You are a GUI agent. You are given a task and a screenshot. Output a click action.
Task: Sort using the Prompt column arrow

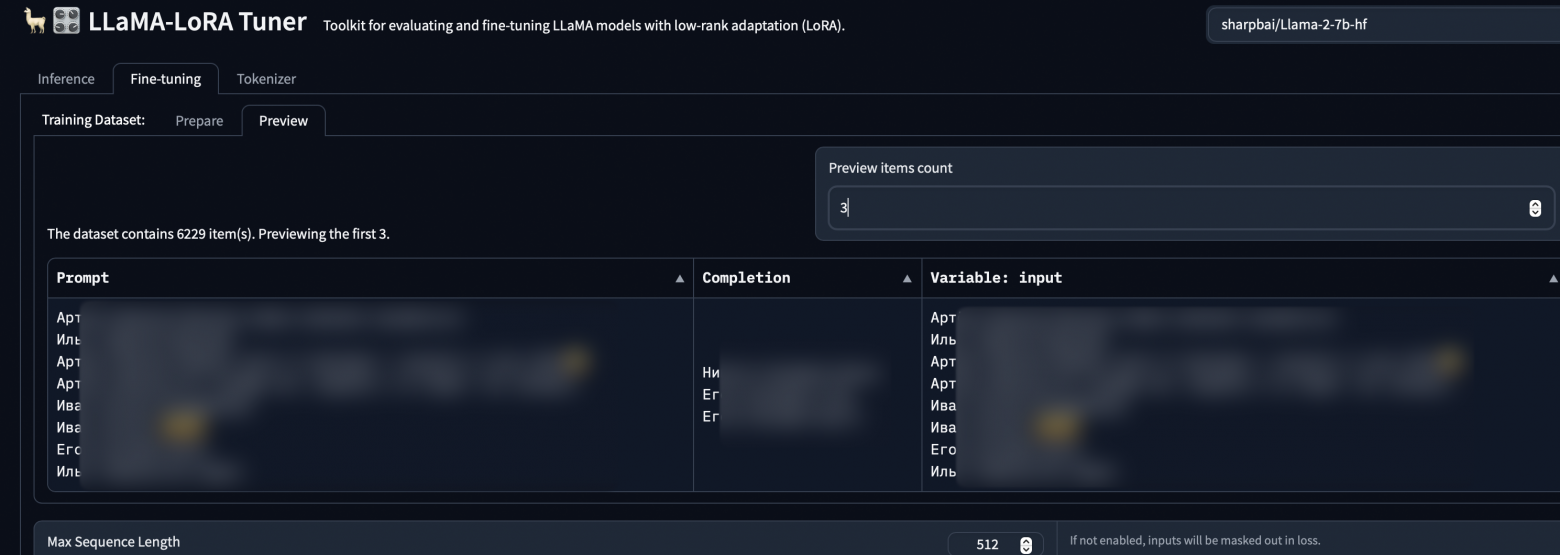680,279
